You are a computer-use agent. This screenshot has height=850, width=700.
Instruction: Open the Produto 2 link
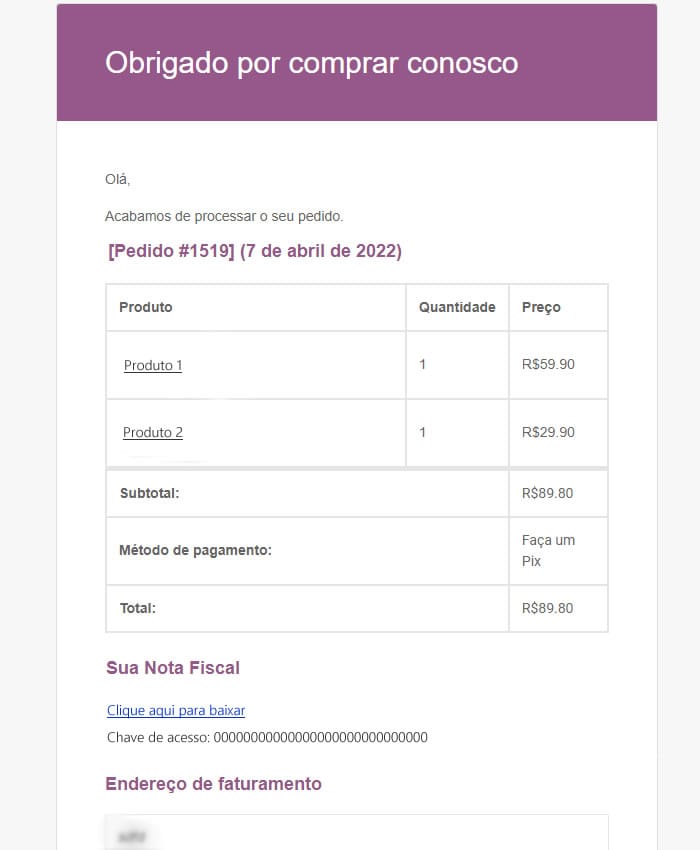tap(153, 433)
